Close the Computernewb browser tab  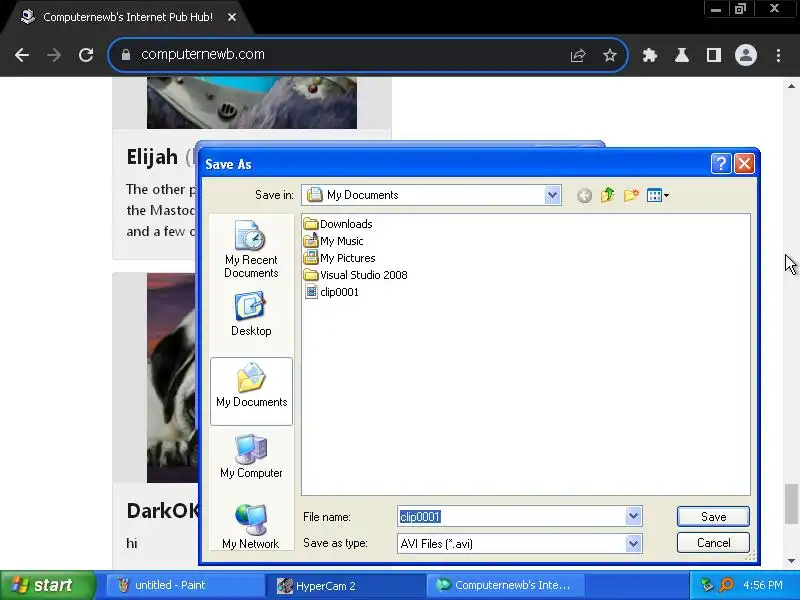coord(232,17)
